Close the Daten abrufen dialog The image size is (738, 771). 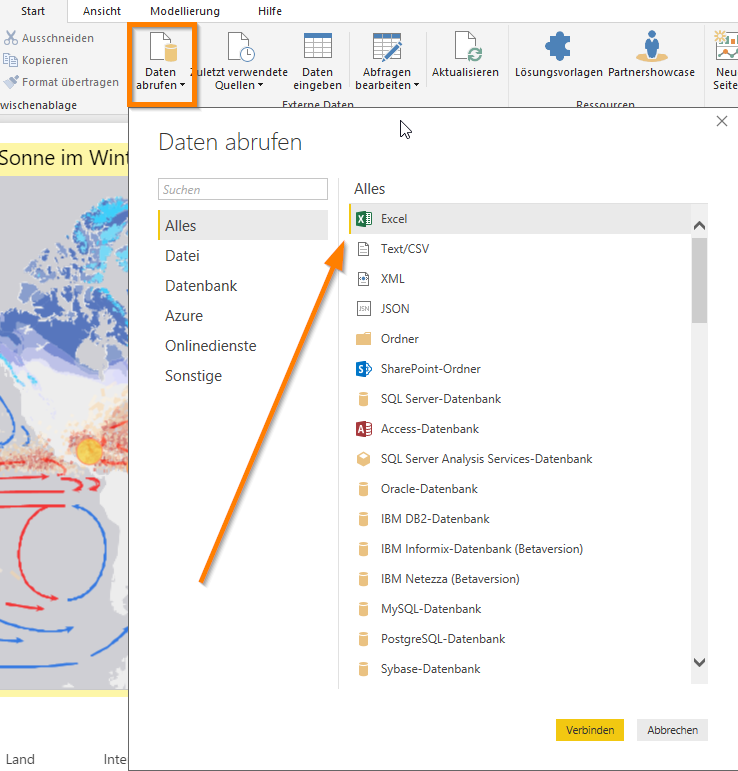(x=721, y=121)
